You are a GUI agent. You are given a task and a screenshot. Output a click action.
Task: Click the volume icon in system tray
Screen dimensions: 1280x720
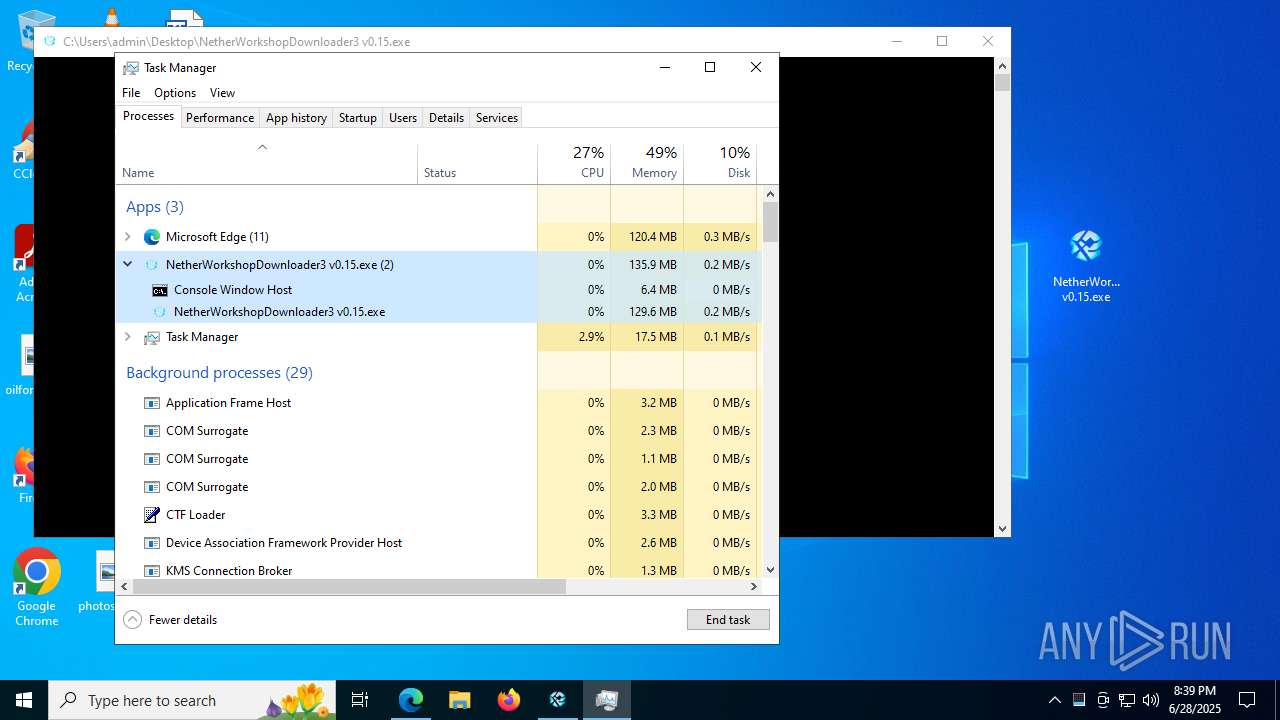[x=1151, y=700]
